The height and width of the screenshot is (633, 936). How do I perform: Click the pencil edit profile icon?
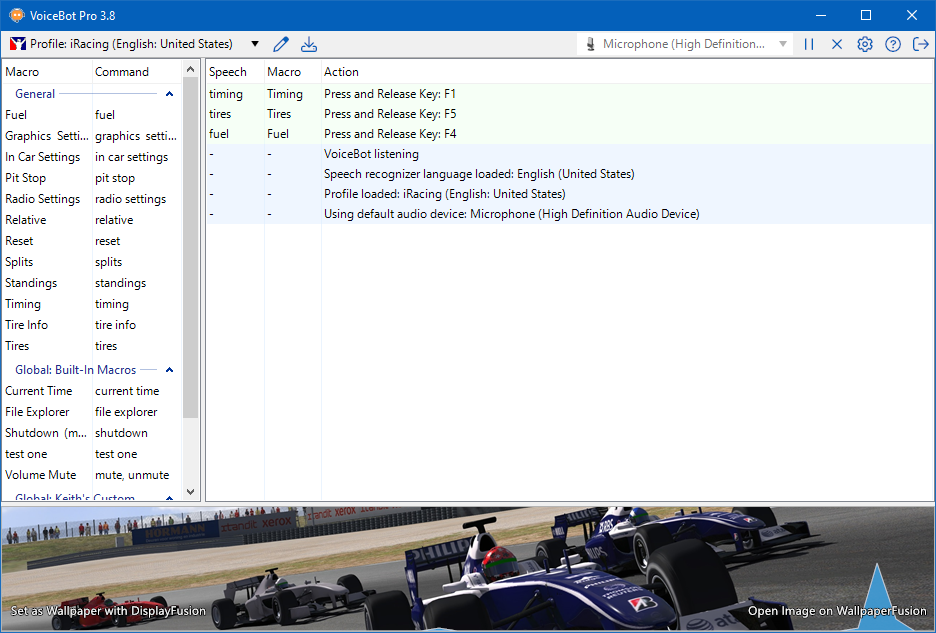click(x=281, y=44)
